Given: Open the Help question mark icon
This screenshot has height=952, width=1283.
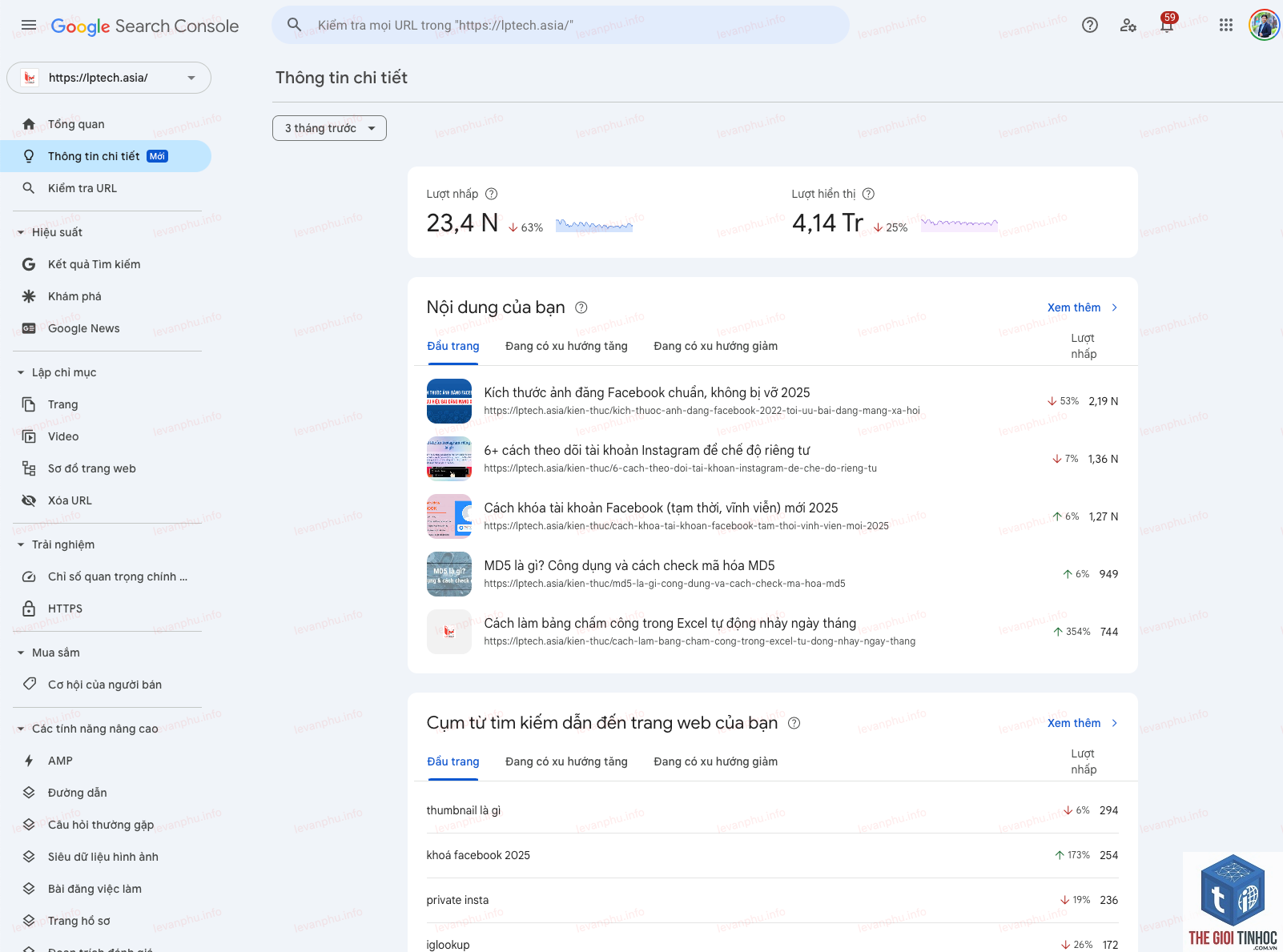Looking at the screenshot, I should (1090, 25).
